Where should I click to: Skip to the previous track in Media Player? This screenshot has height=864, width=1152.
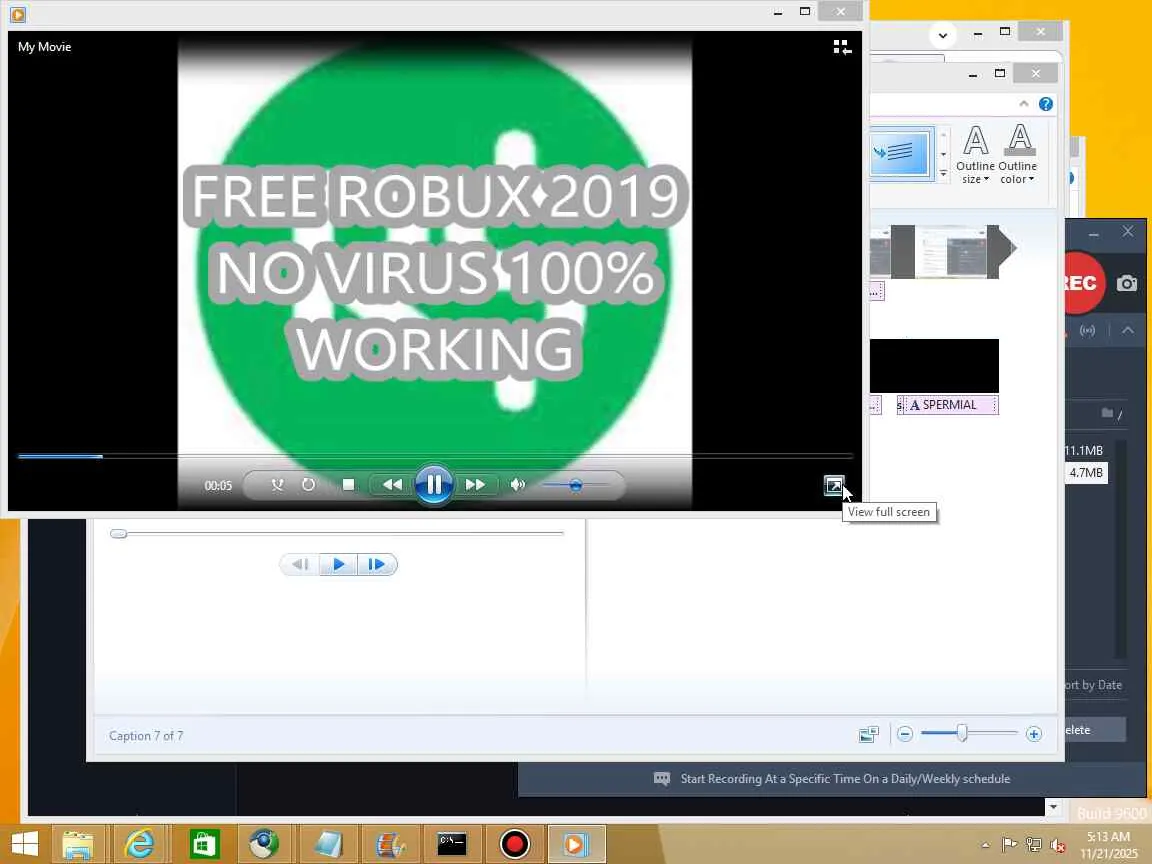[392, 485]
